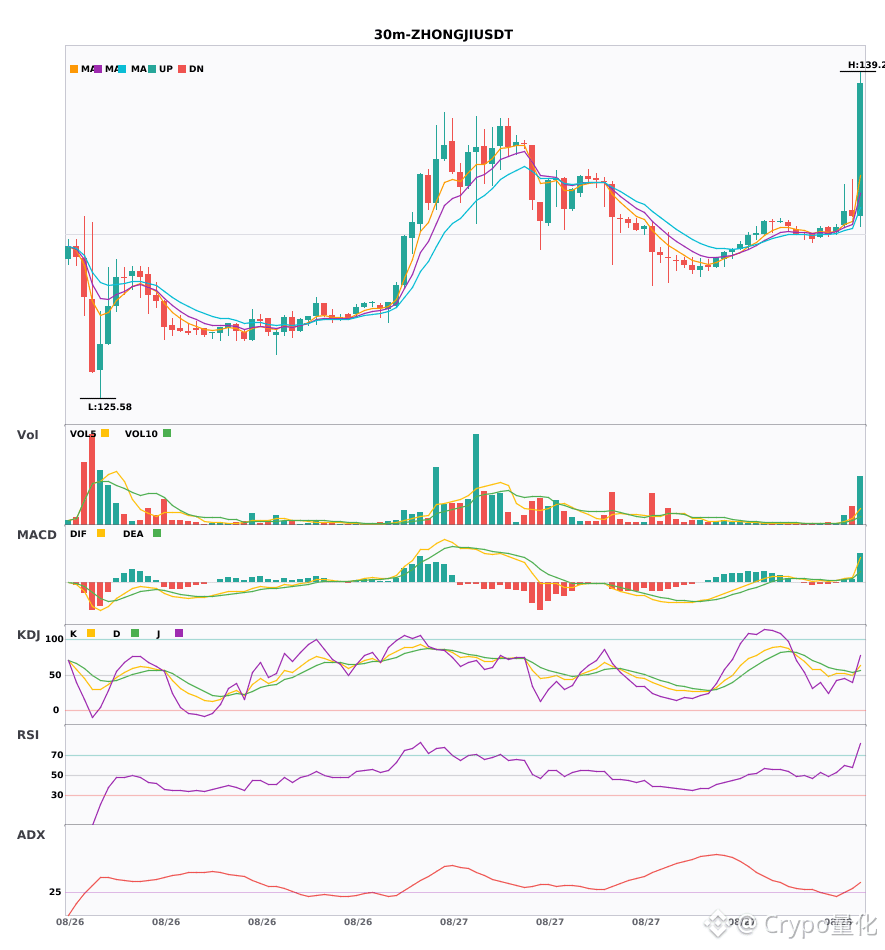Click the KDJ panel label

(28, 635)
